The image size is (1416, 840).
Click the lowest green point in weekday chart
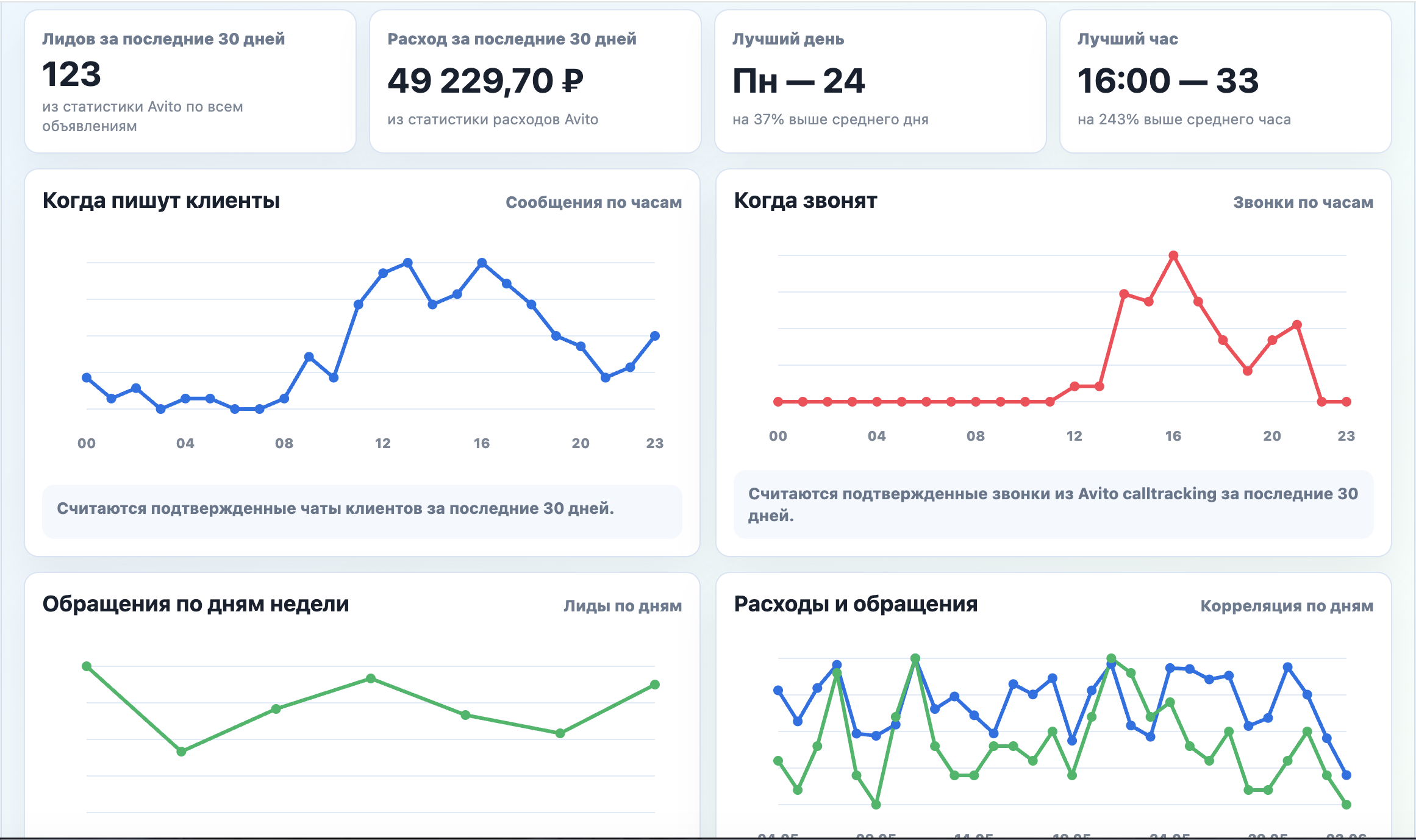(181, 752)
